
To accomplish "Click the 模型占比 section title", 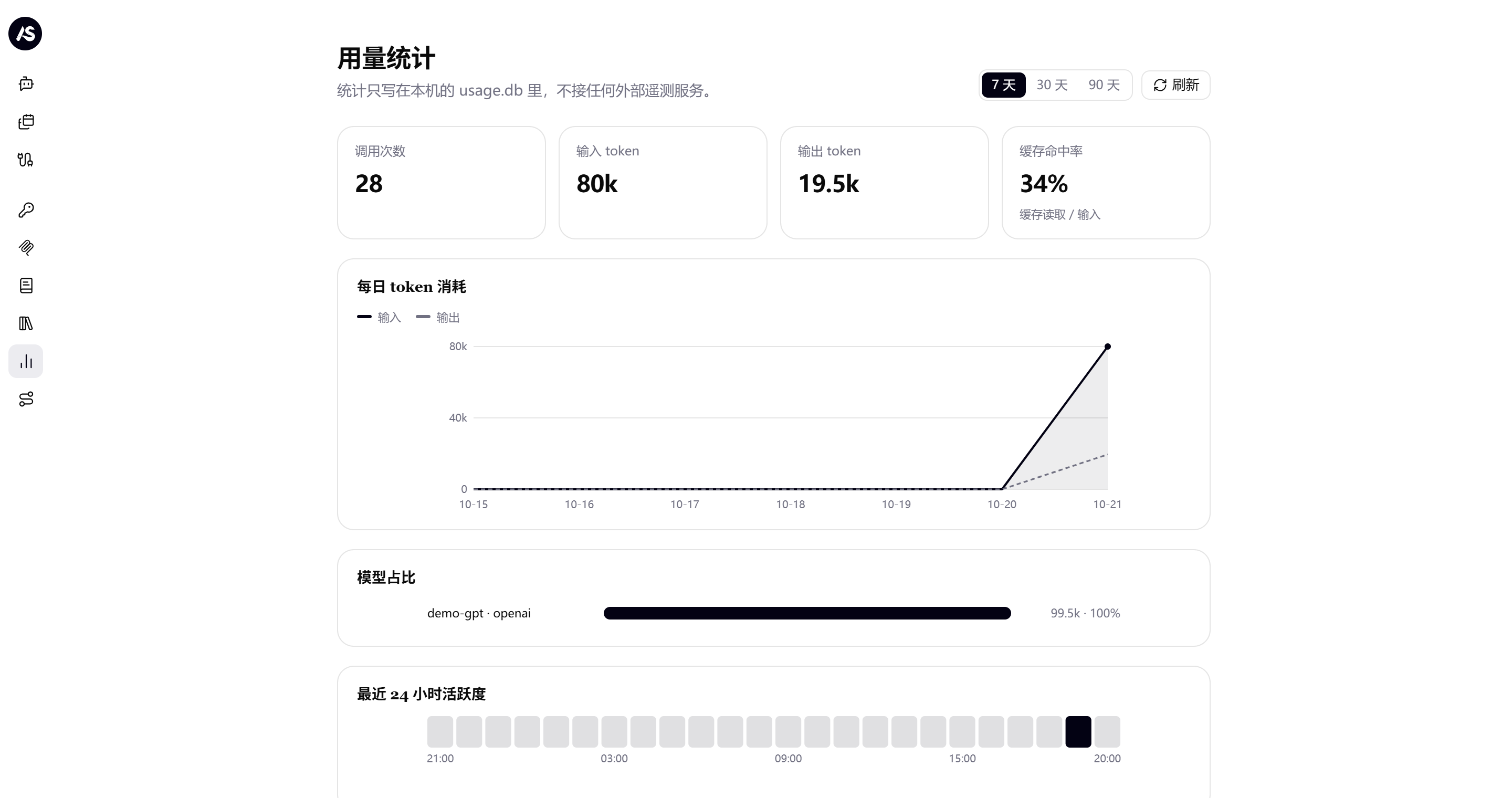I will [x=386, y=577].
